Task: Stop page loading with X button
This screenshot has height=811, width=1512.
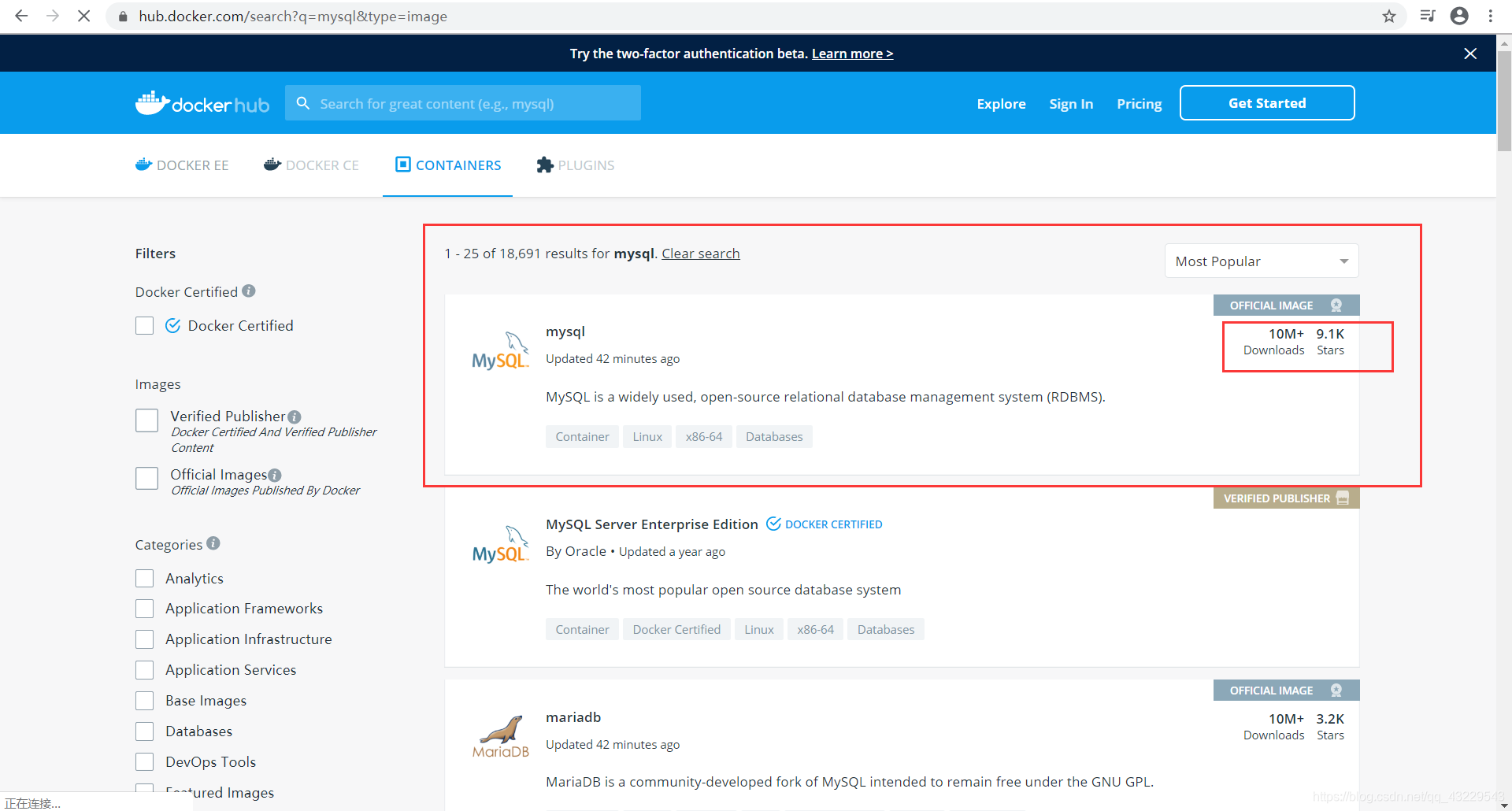Action: [x=83, y=16]
